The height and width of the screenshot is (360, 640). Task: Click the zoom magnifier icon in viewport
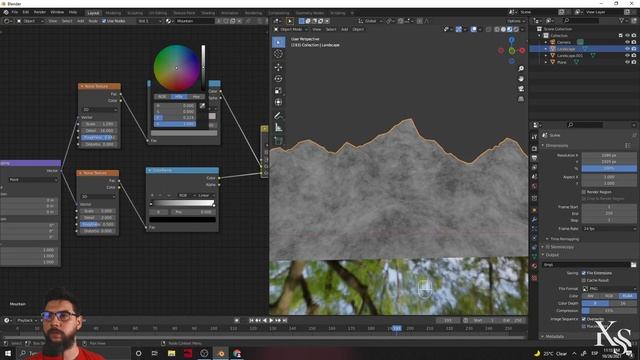pyautogui.click(x=521, y=69)
